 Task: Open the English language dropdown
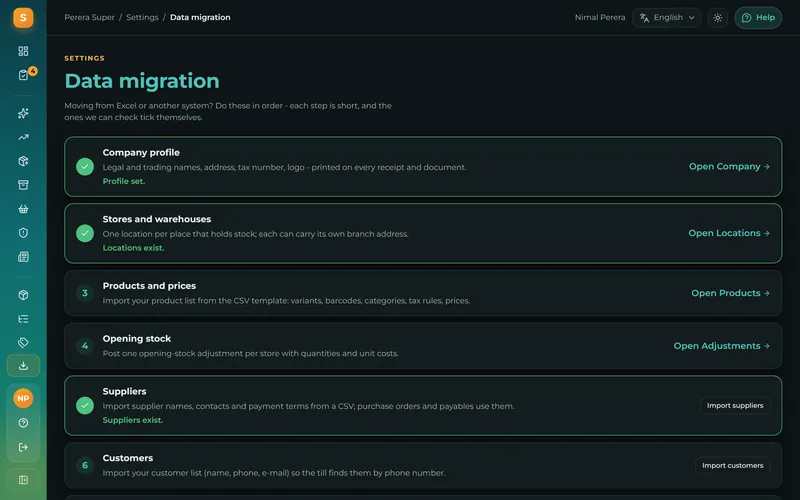pyautogui.click(x=666, y=18)
